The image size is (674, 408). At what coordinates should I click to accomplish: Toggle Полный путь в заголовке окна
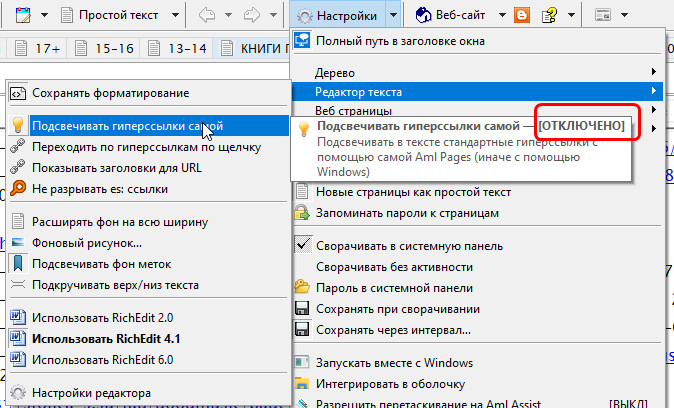(x=477, y=41)
